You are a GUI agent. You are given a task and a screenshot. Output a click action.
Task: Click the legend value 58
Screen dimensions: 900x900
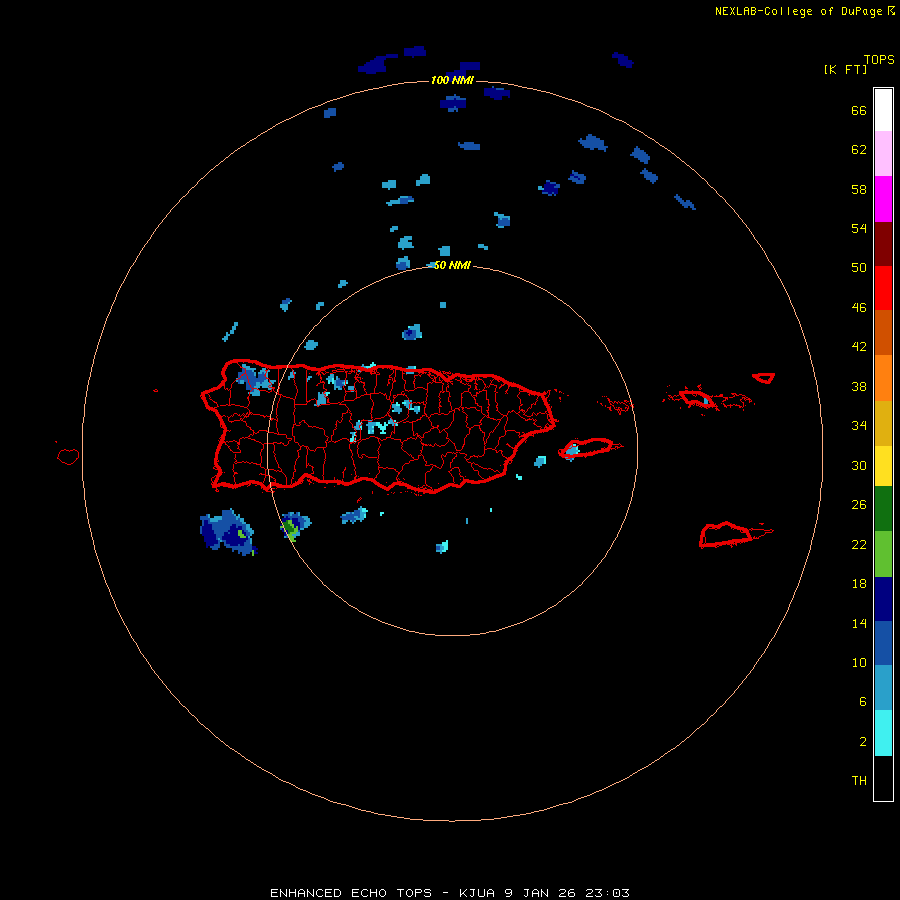[859, 189]
